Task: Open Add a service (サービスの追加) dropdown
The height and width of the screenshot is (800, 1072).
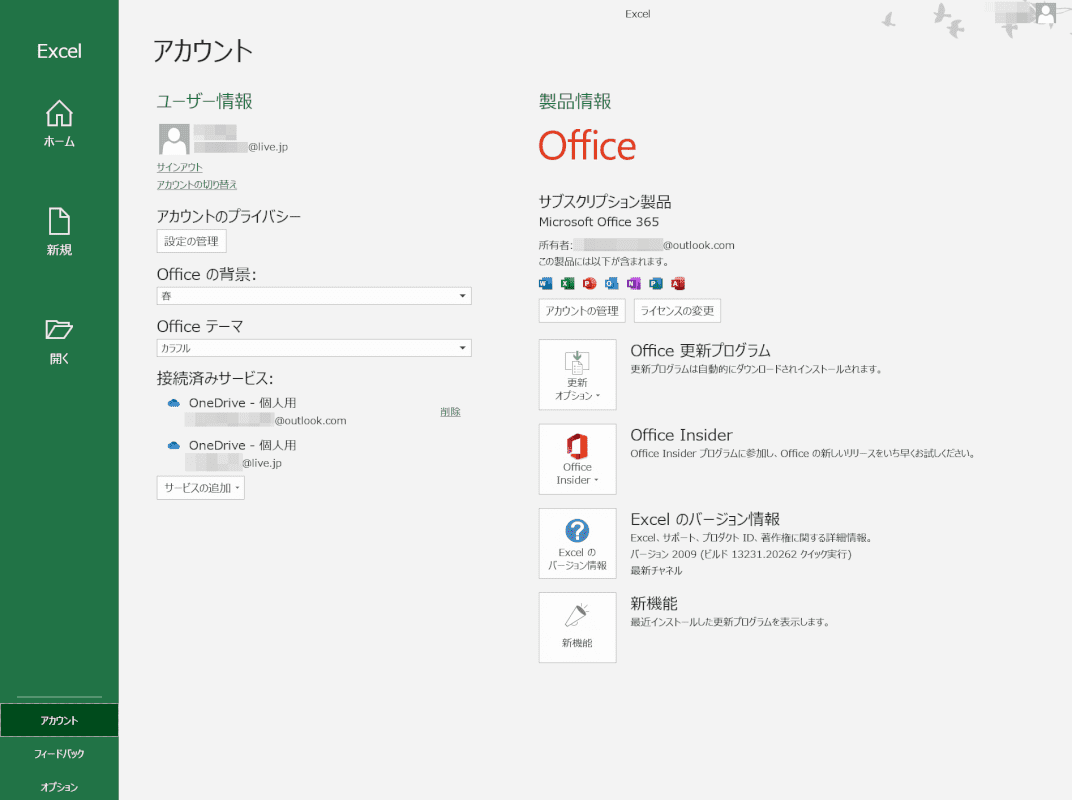Action: 200,488
